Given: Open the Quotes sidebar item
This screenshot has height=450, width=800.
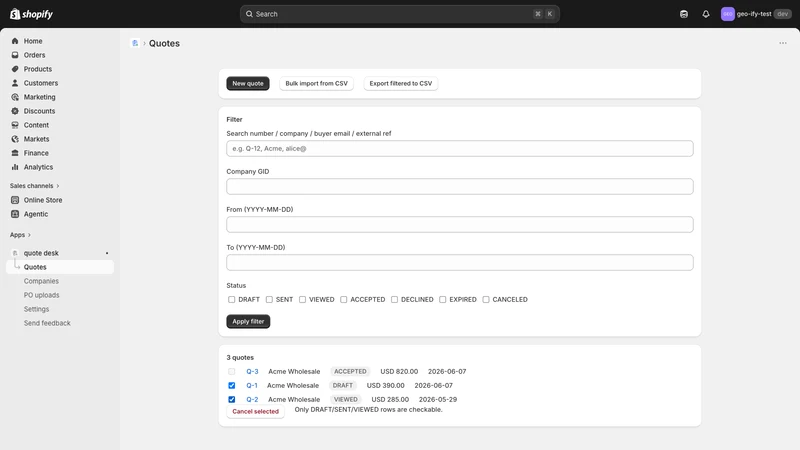Looking at the screenshot, I should point(60,267).
